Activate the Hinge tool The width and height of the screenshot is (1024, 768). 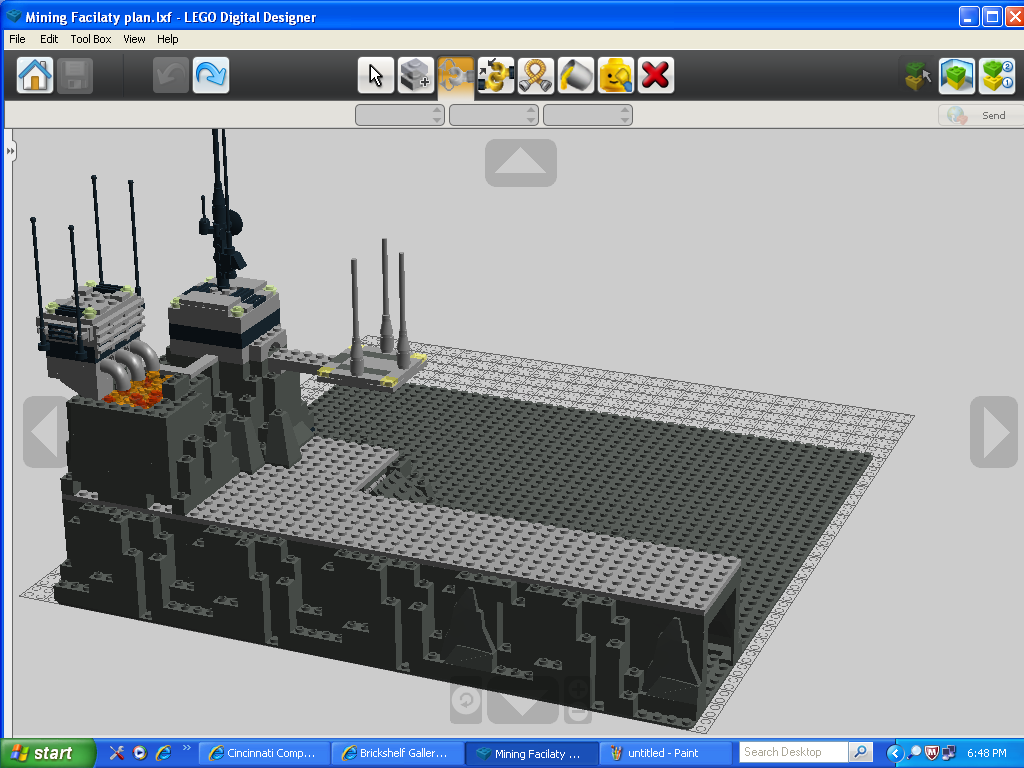tap(456, 74)
